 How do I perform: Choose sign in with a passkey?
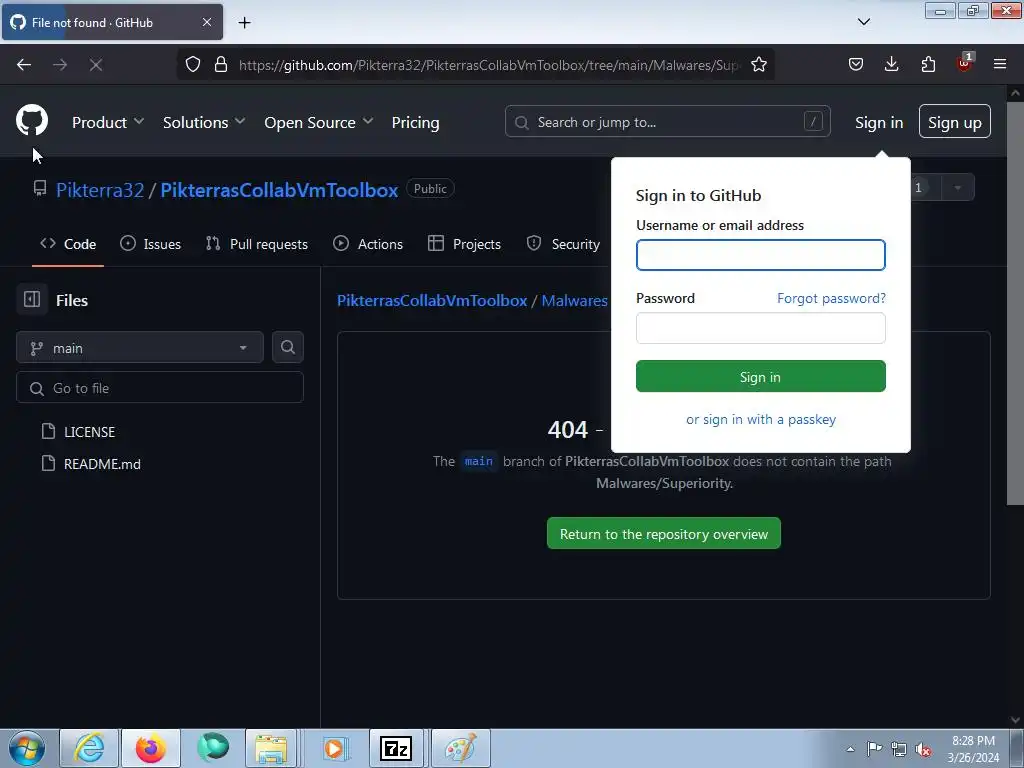pyautogui.click(x=761, y=419)
